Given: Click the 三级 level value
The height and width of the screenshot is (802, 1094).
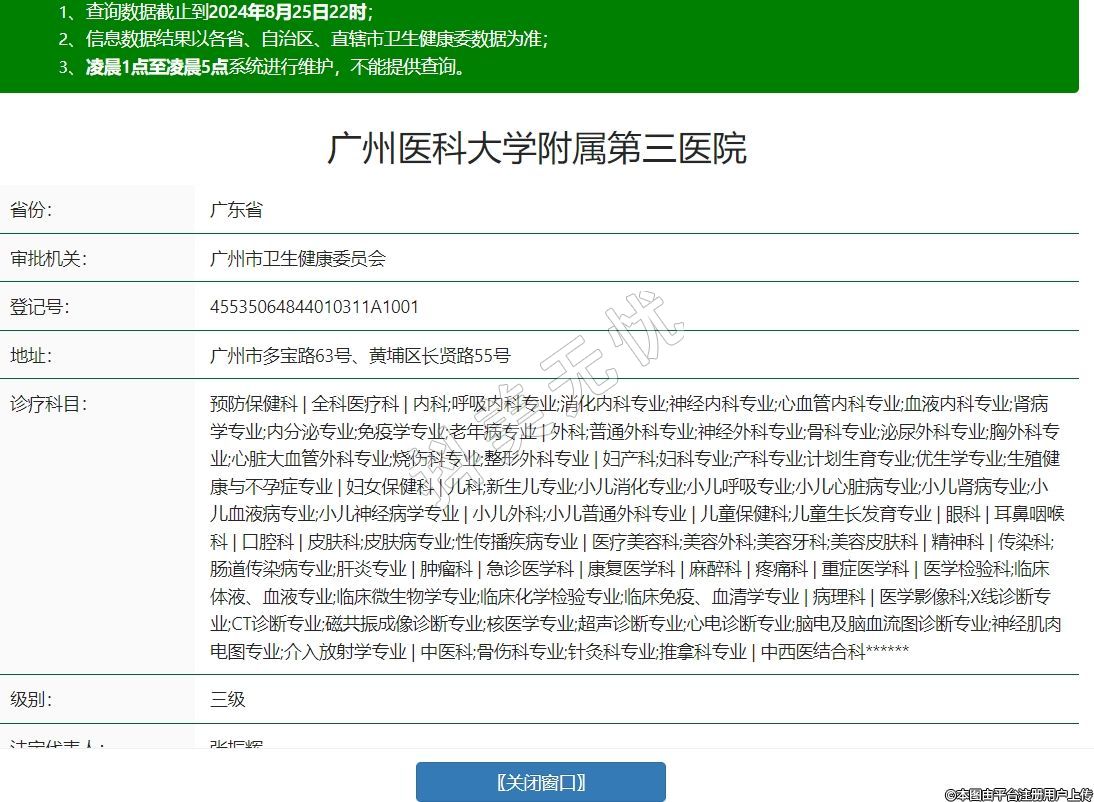Looking at the screenshot, I should point(227,699).
